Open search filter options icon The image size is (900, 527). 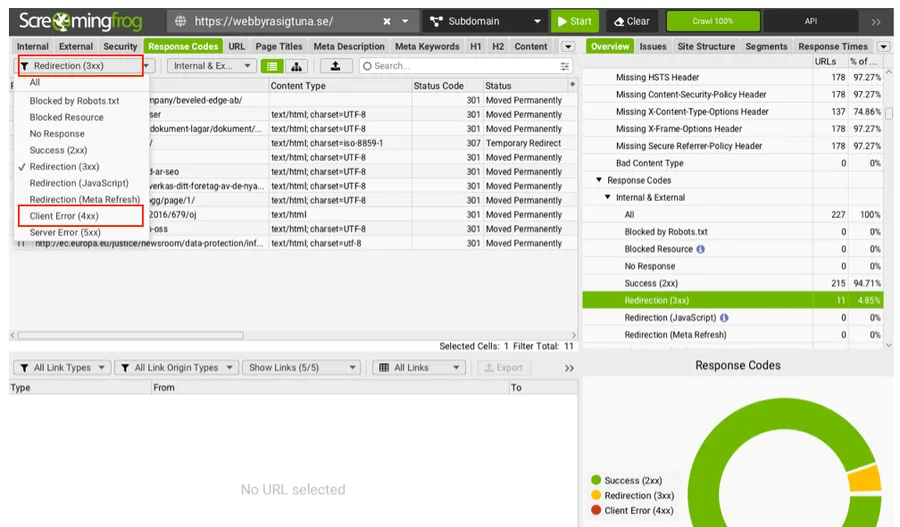pos(565,66)
